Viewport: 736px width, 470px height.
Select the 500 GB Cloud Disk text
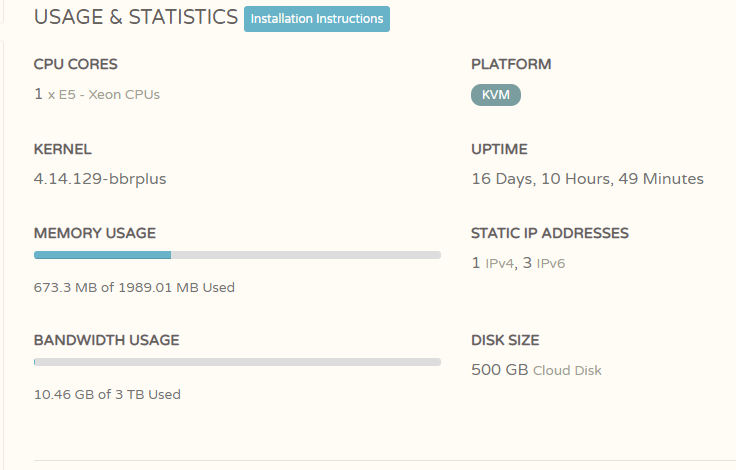536,370
